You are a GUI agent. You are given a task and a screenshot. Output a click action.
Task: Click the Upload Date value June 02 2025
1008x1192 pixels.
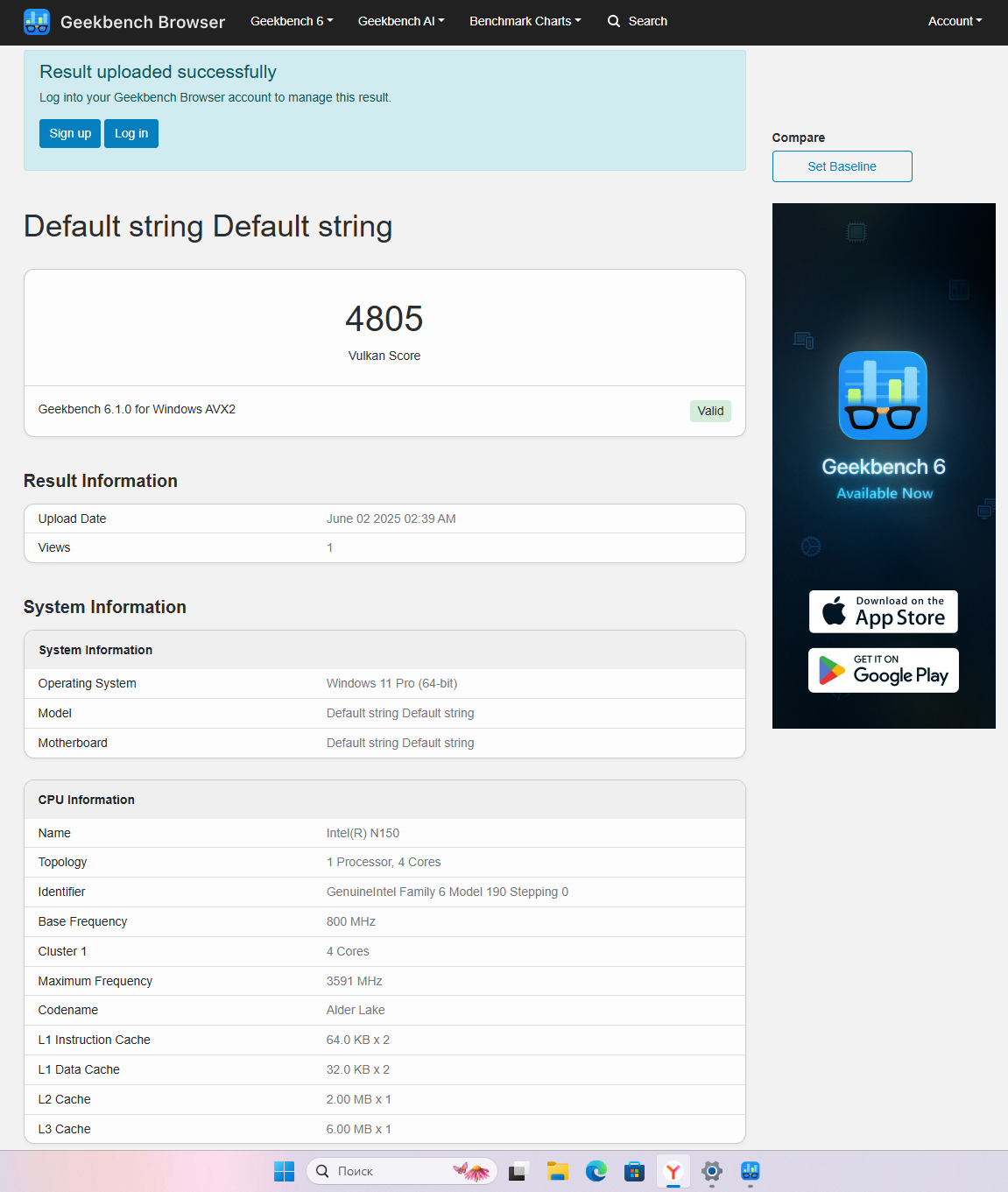[391, 518]
